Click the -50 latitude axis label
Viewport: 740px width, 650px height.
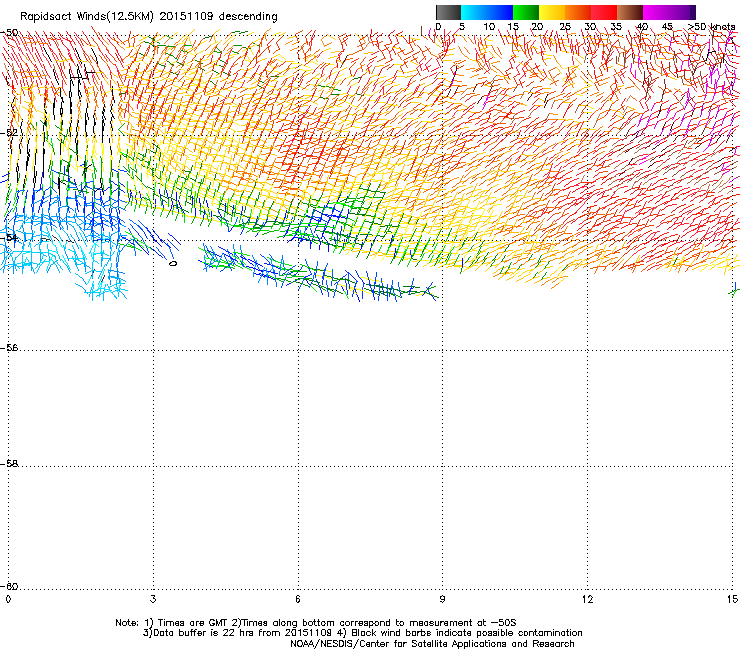coord(10,33)
